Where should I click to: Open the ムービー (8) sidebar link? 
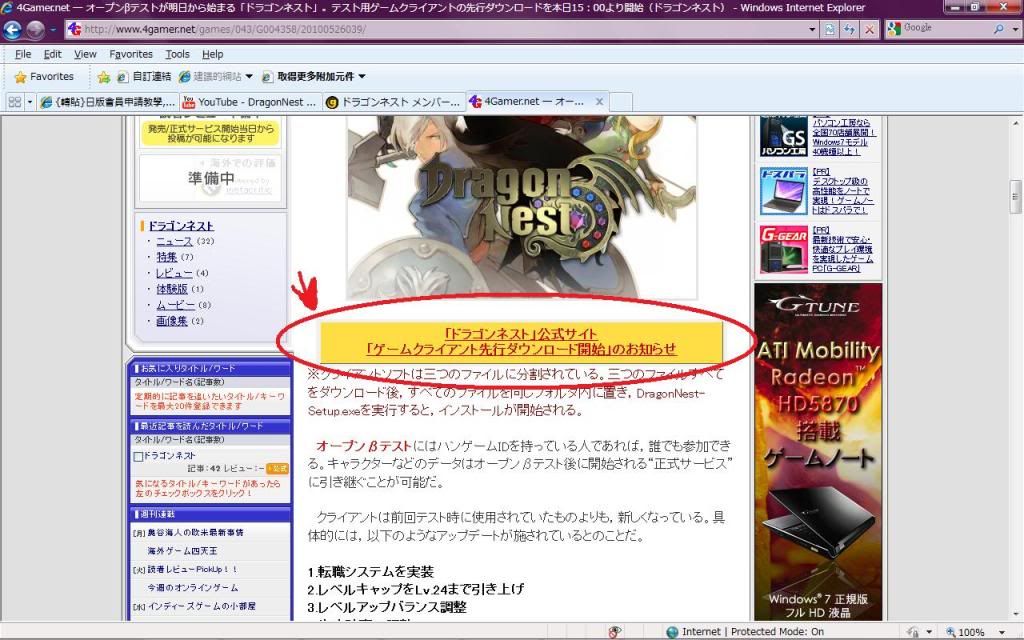tap(175, 305)
